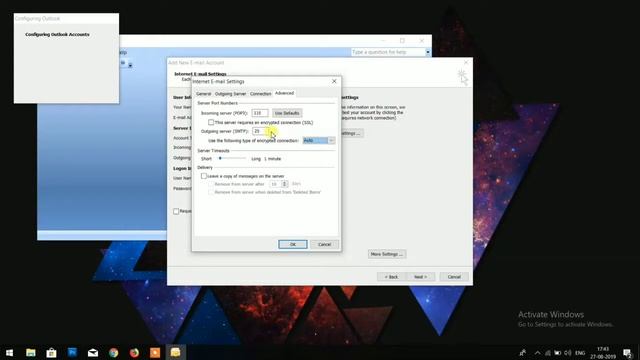640x360 pixels.
Task: Toggle Remove when deleted from Deleted Items
Action: pyautogui.click(x=211, y=192)
